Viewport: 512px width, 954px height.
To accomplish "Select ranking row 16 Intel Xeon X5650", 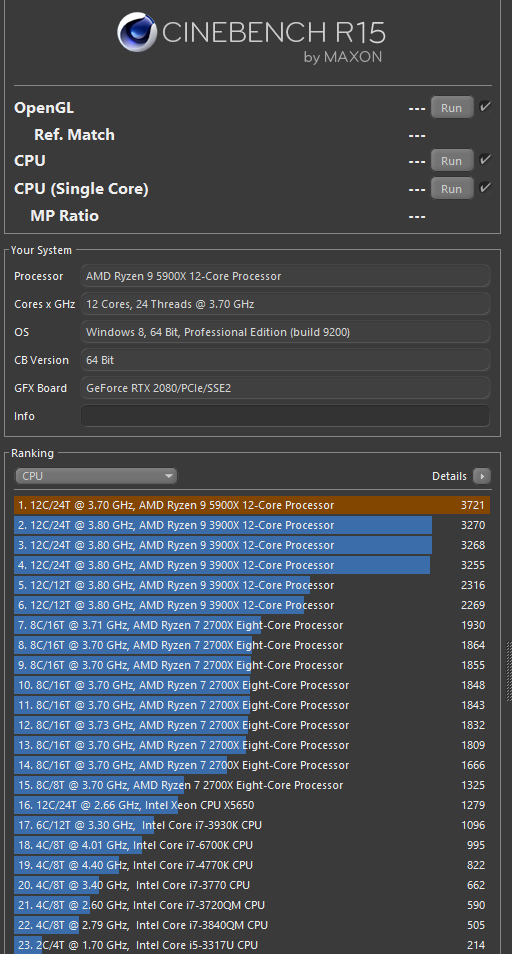I will click(x=252, y=806).
